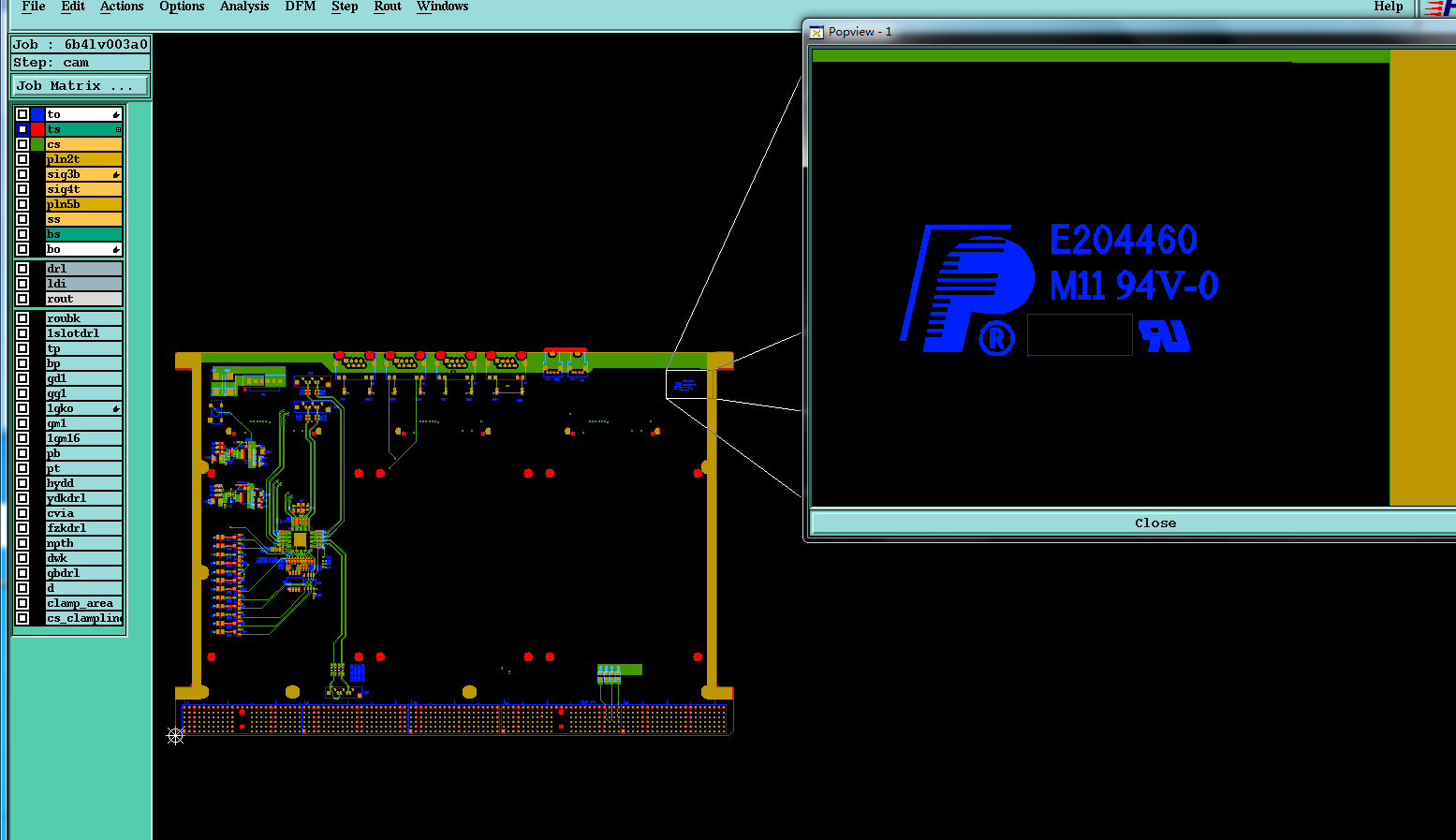This screenshot has height=840, width=1456.
Task: Open the Step menu
Action: (345, 7)
